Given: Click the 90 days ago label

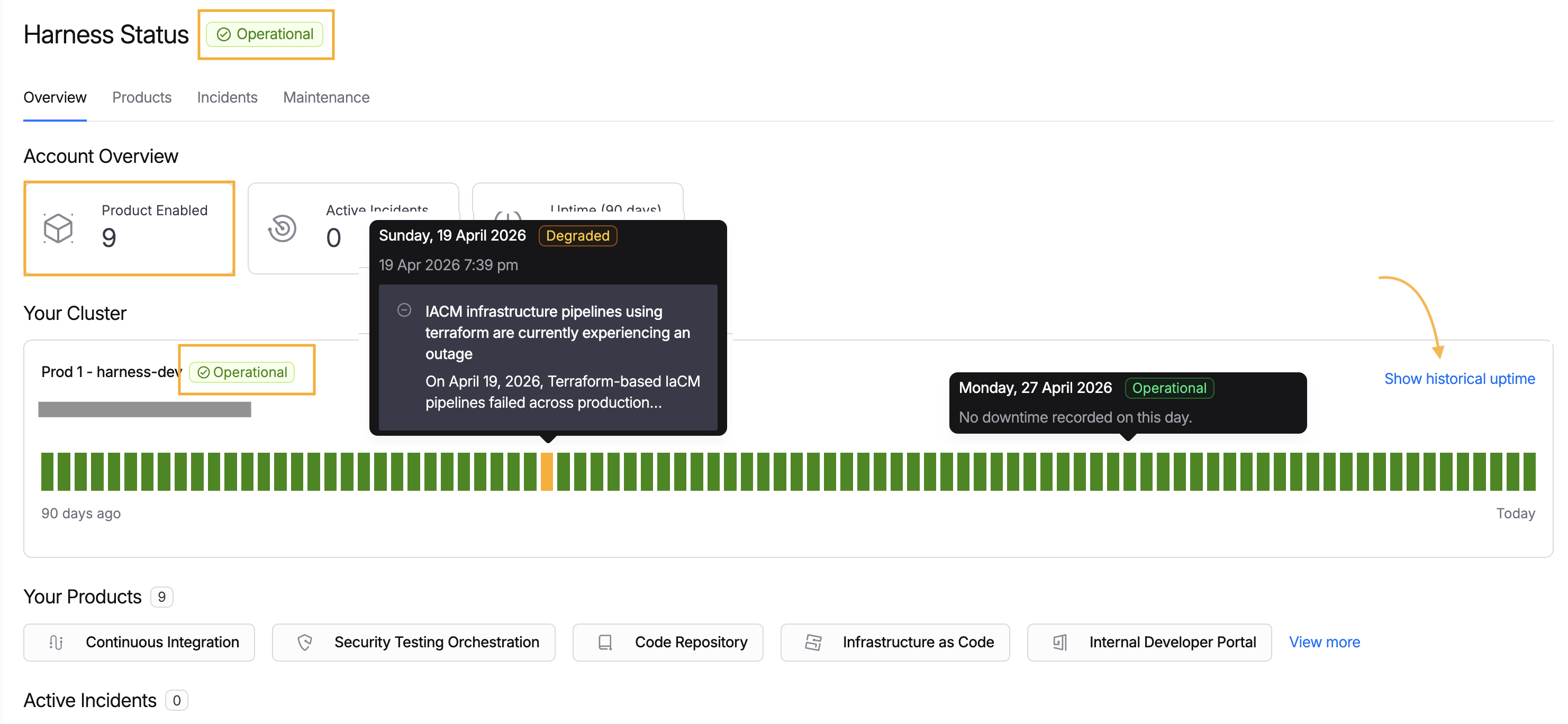Looking at the screenshot, I should [81, 514].
